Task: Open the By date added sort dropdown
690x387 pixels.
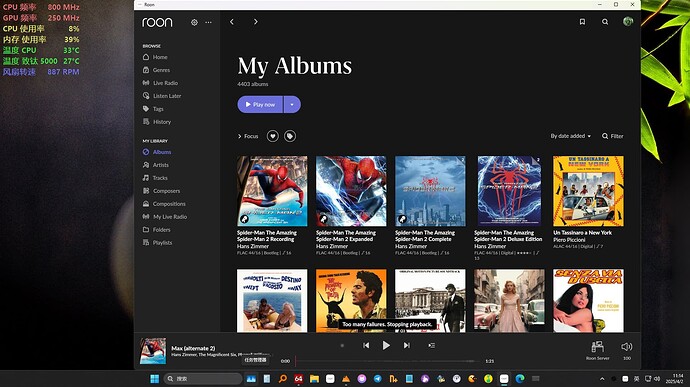Action: [x=570, y=136]
